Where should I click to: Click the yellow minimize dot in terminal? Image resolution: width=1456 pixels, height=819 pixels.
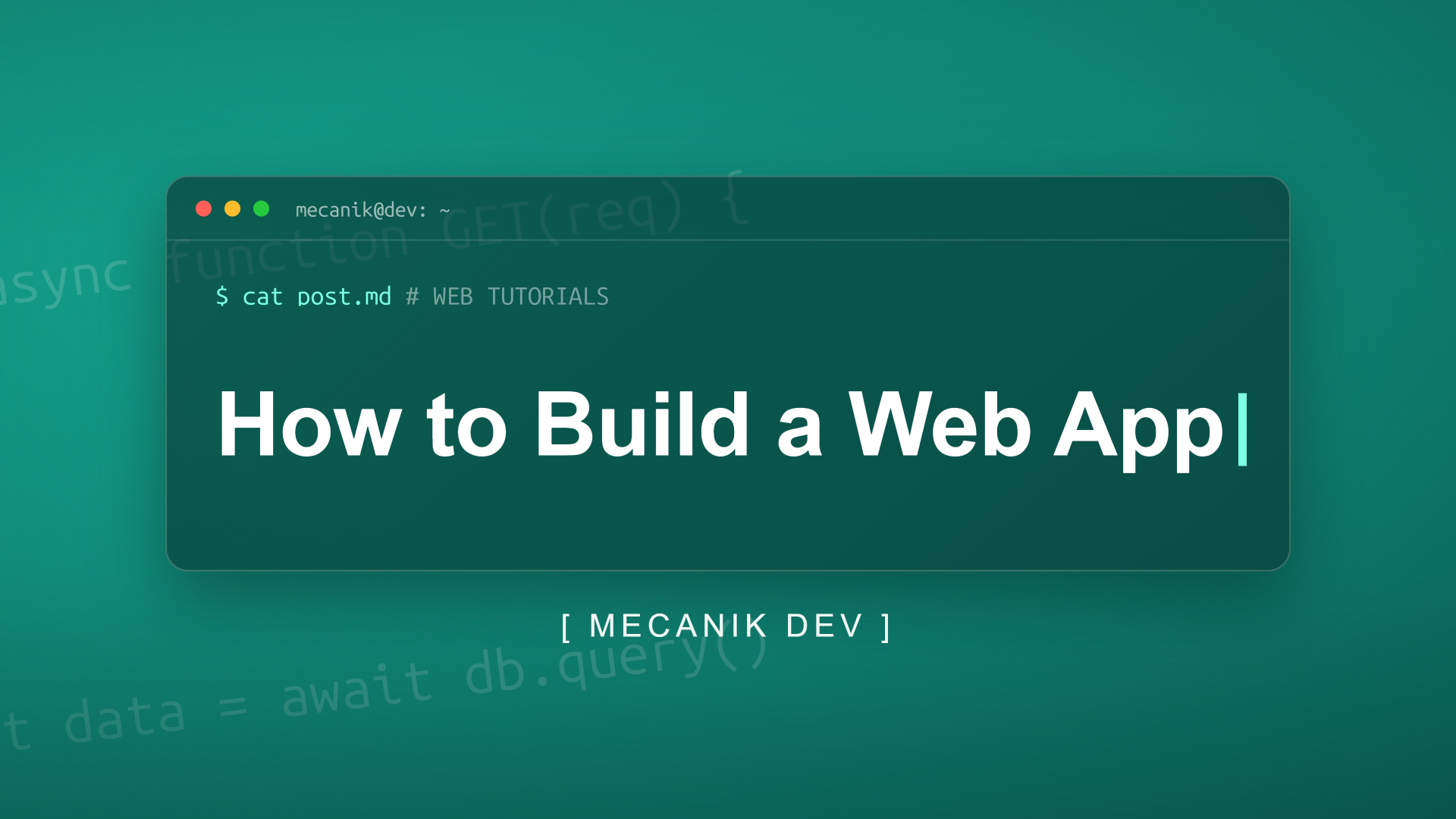[232, 209]
